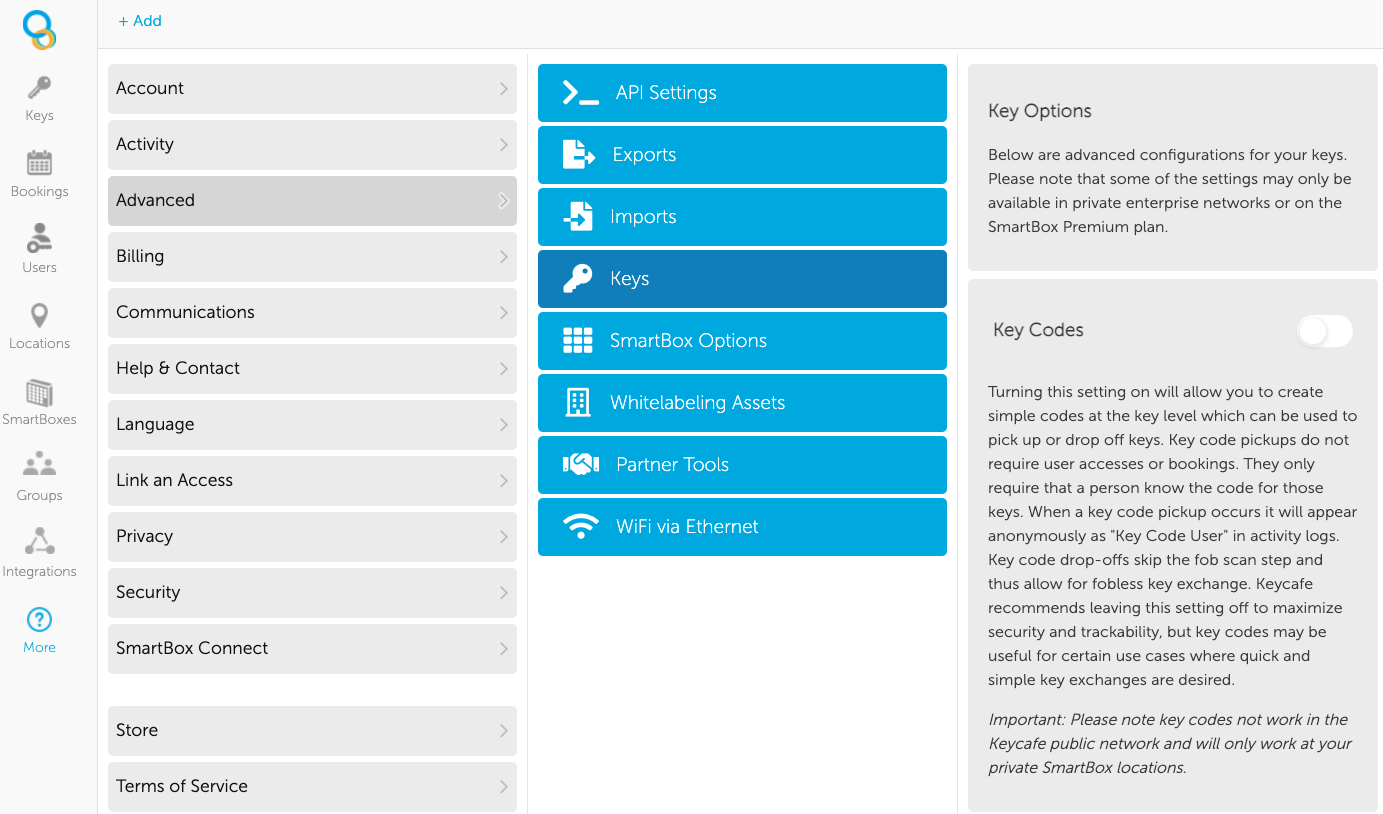
Task: Open the API Settings tile
Action: (742, 93)
